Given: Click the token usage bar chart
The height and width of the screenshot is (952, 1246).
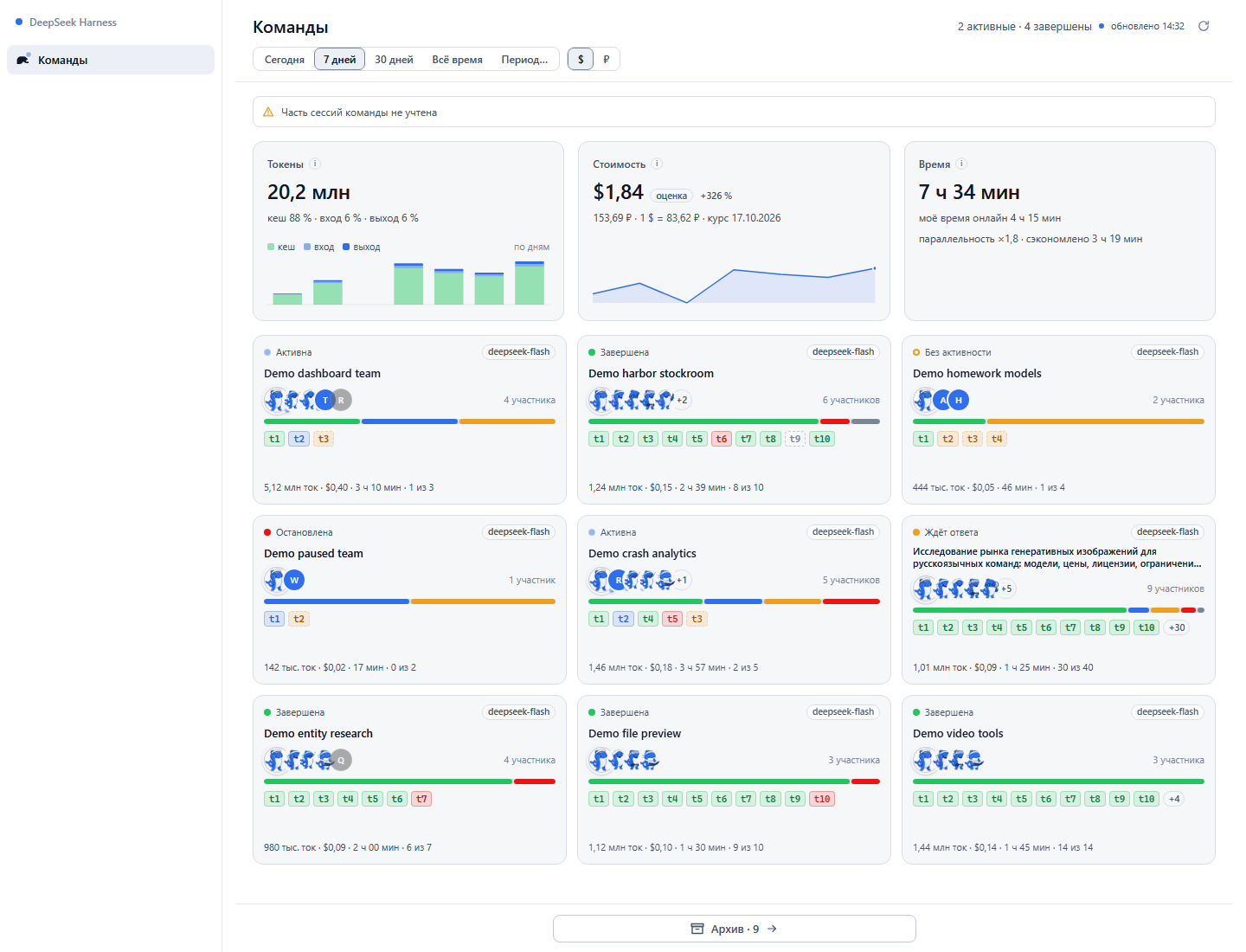Looking at the screenshot, I should coord(408,282).
